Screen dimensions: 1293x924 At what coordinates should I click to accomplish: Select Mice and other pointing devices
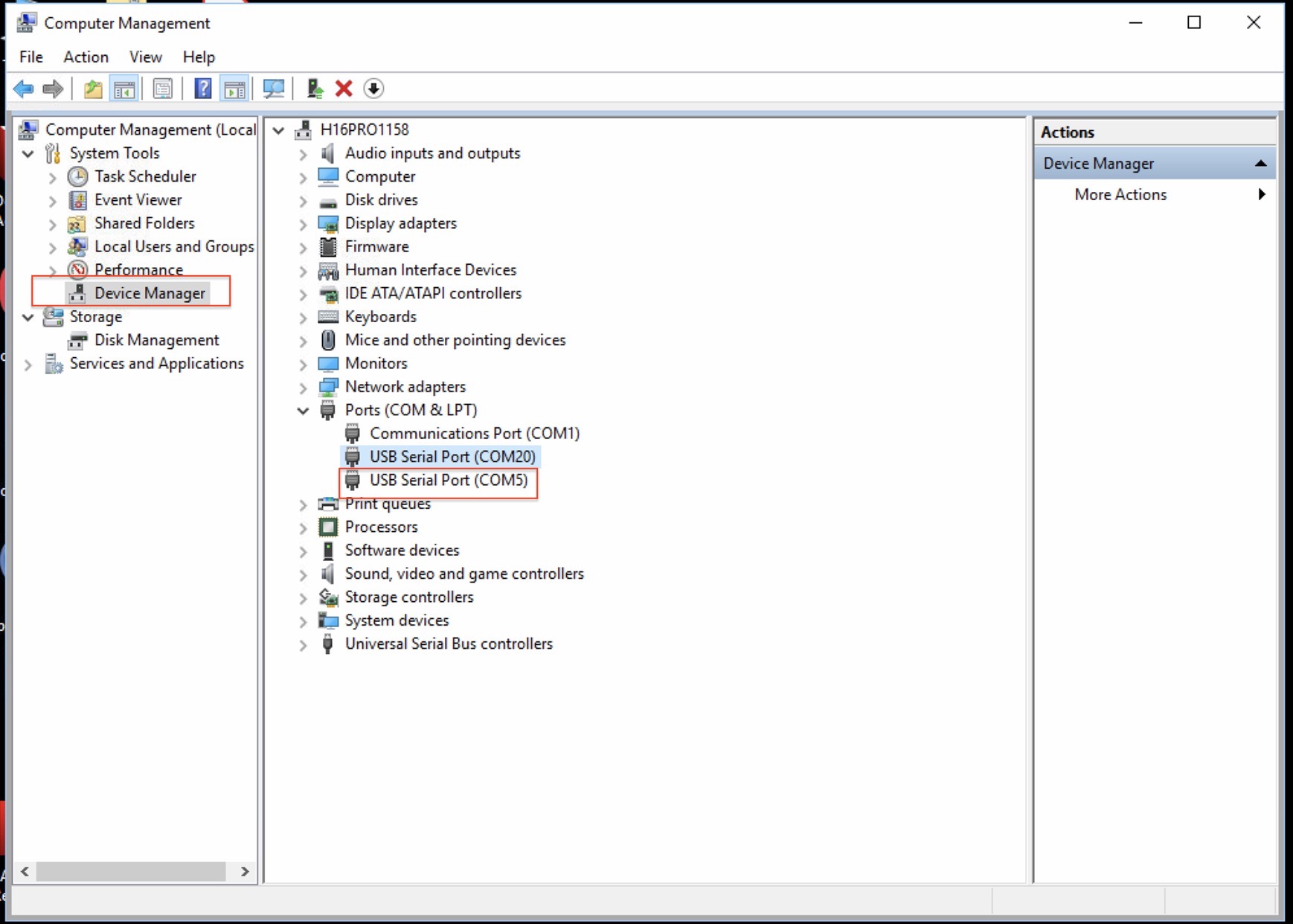pos(455,340)
